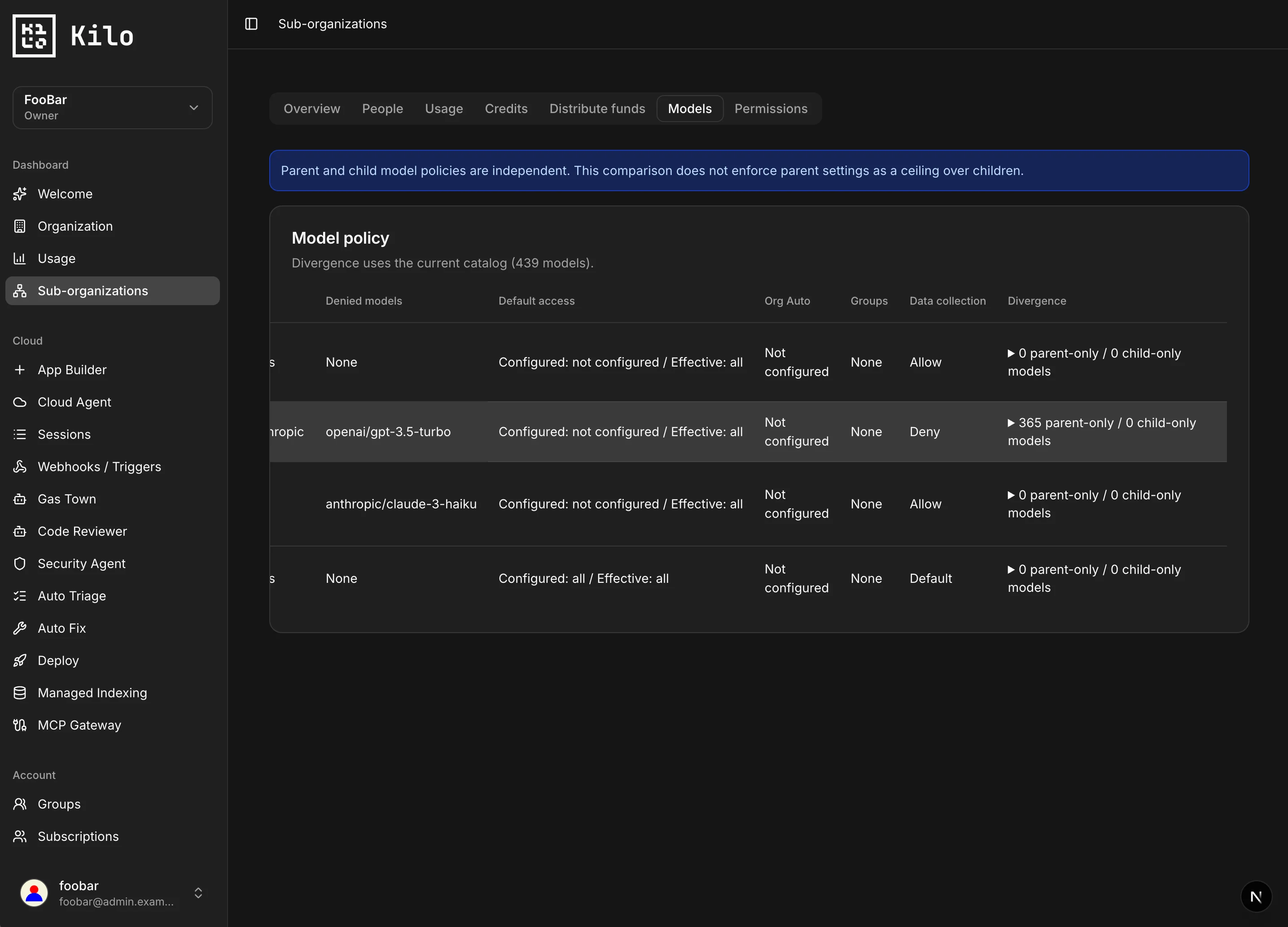
Task: Click the Usage bar-chart icon
Action: point(20,258)
